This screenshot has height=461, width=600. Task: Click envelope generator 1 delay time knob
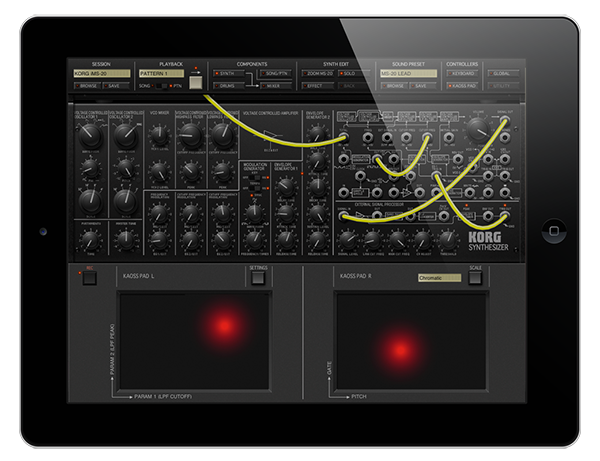coord(286,187)
